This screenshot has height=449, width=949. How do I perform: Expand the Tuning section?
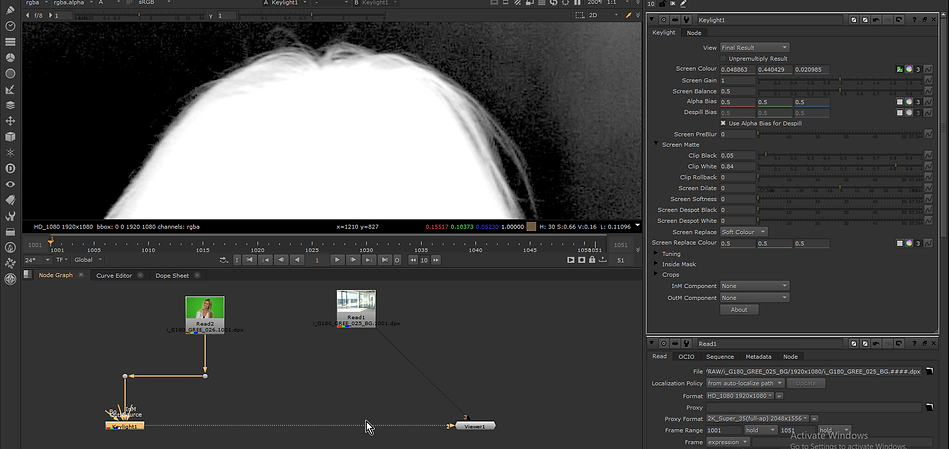point(656,254)
